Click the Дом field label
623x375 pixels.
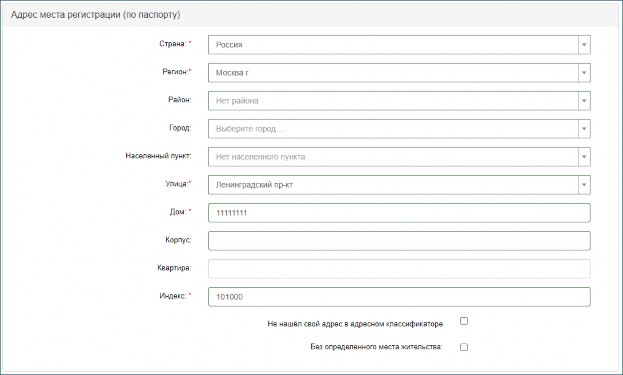point(180,212)
